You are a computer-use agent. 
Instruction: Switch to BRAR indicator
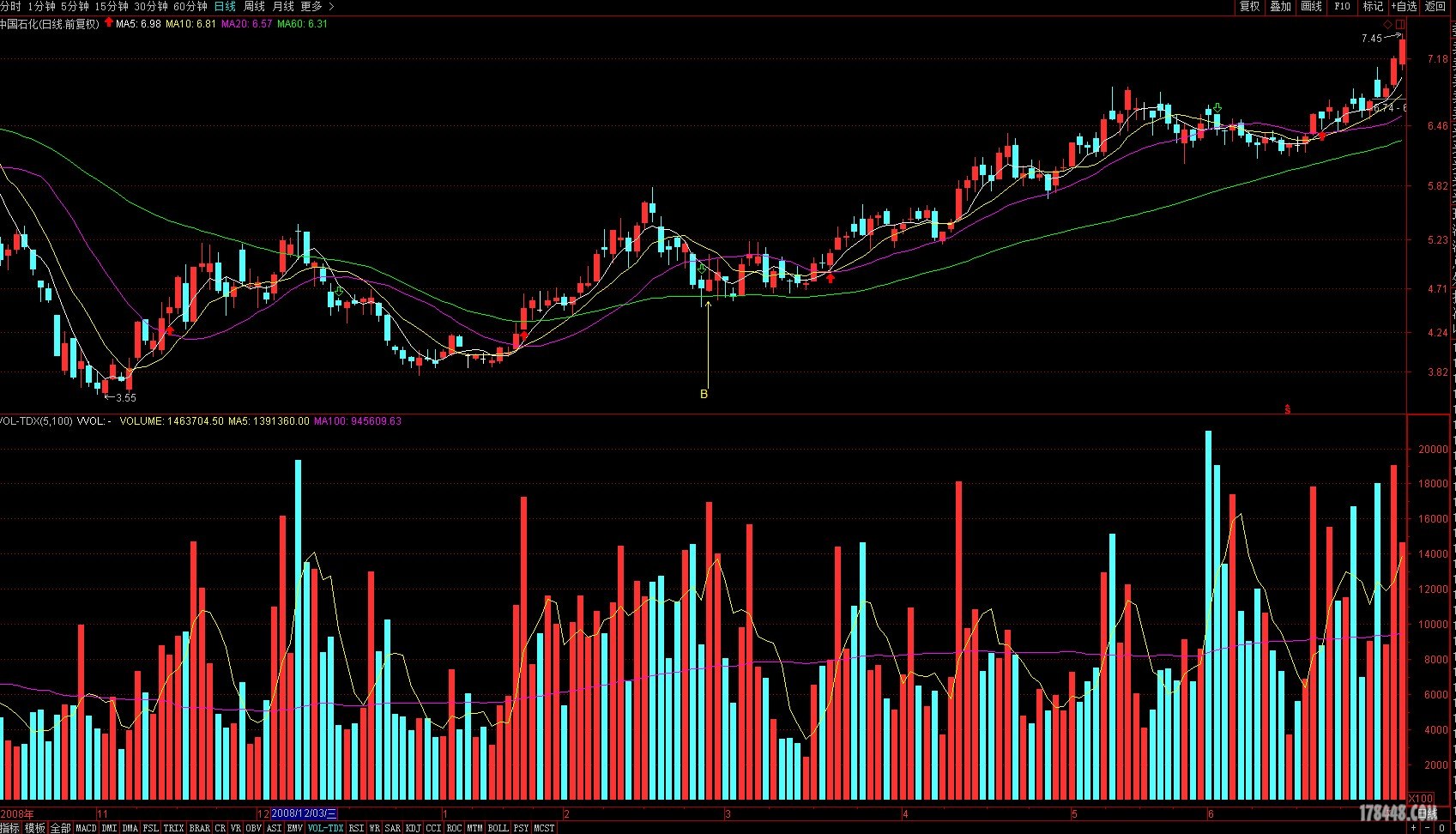click(199, 828)
